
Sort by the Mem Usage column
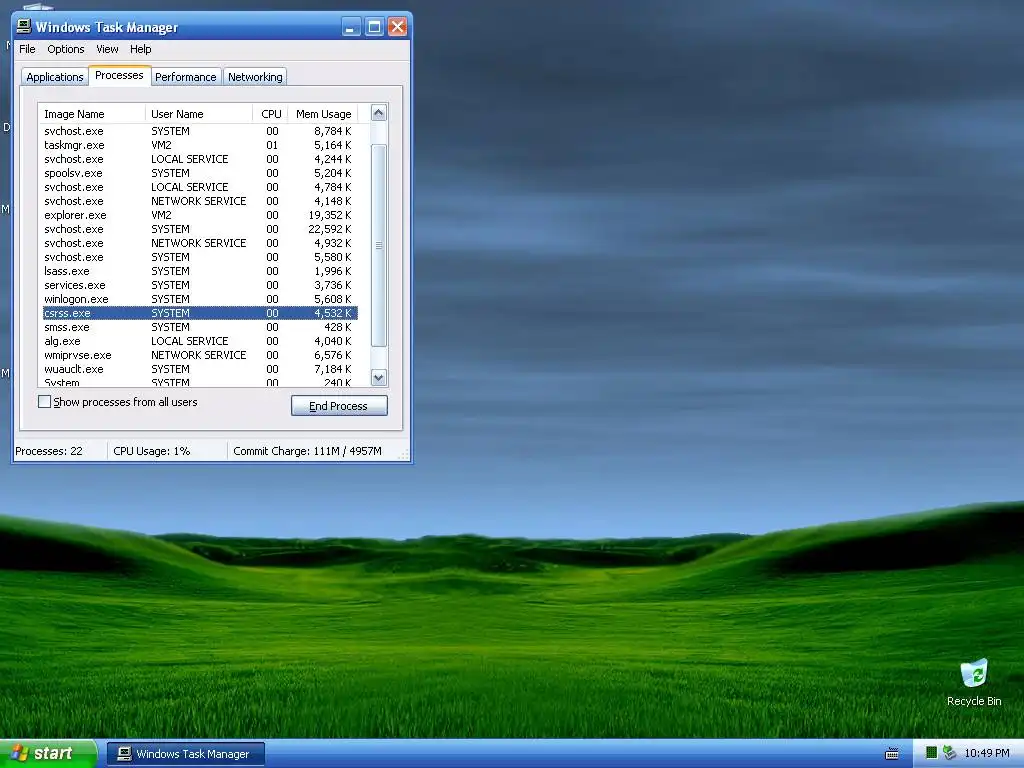click(x=323, y=114)
